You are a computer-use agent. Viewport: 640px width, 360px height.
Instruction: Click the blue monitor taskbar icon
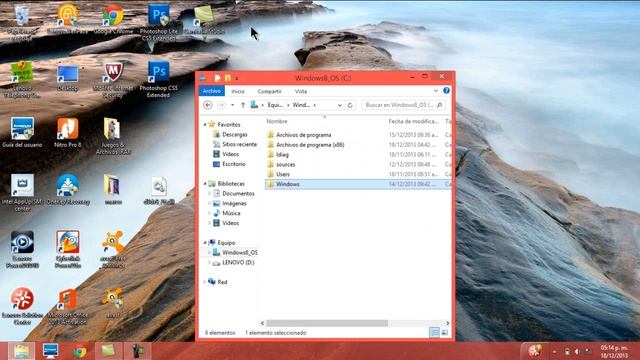tap(50, 351)
